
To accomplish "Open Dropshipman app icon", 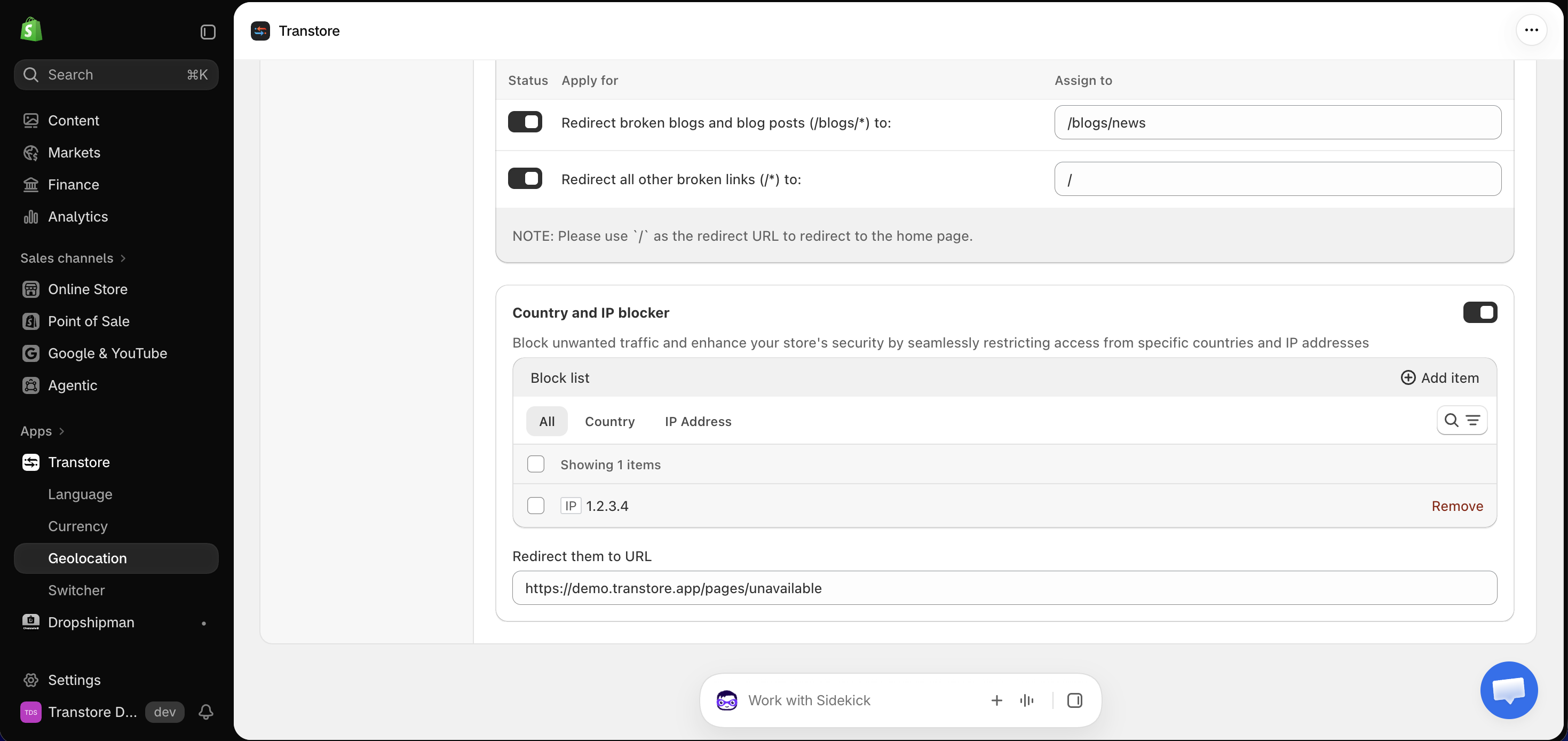I will point(31,621).
